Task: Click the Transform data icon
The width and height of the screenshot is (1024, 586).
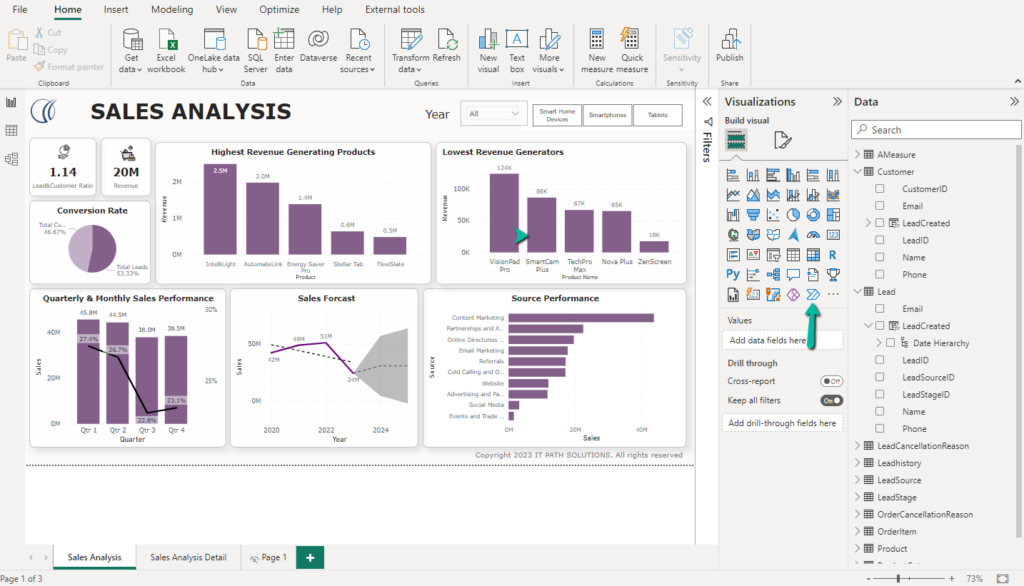Action: click(x=410, y=40)
